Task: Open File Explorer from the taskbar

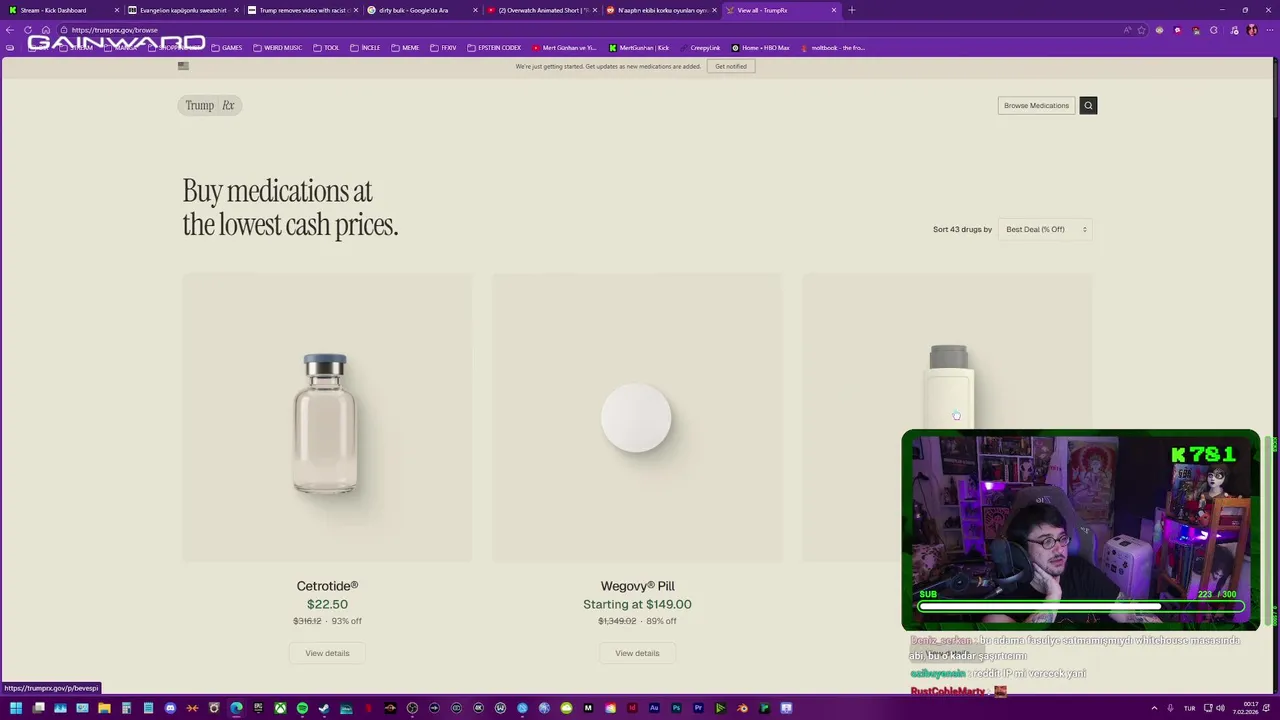Action: (104, 708)
